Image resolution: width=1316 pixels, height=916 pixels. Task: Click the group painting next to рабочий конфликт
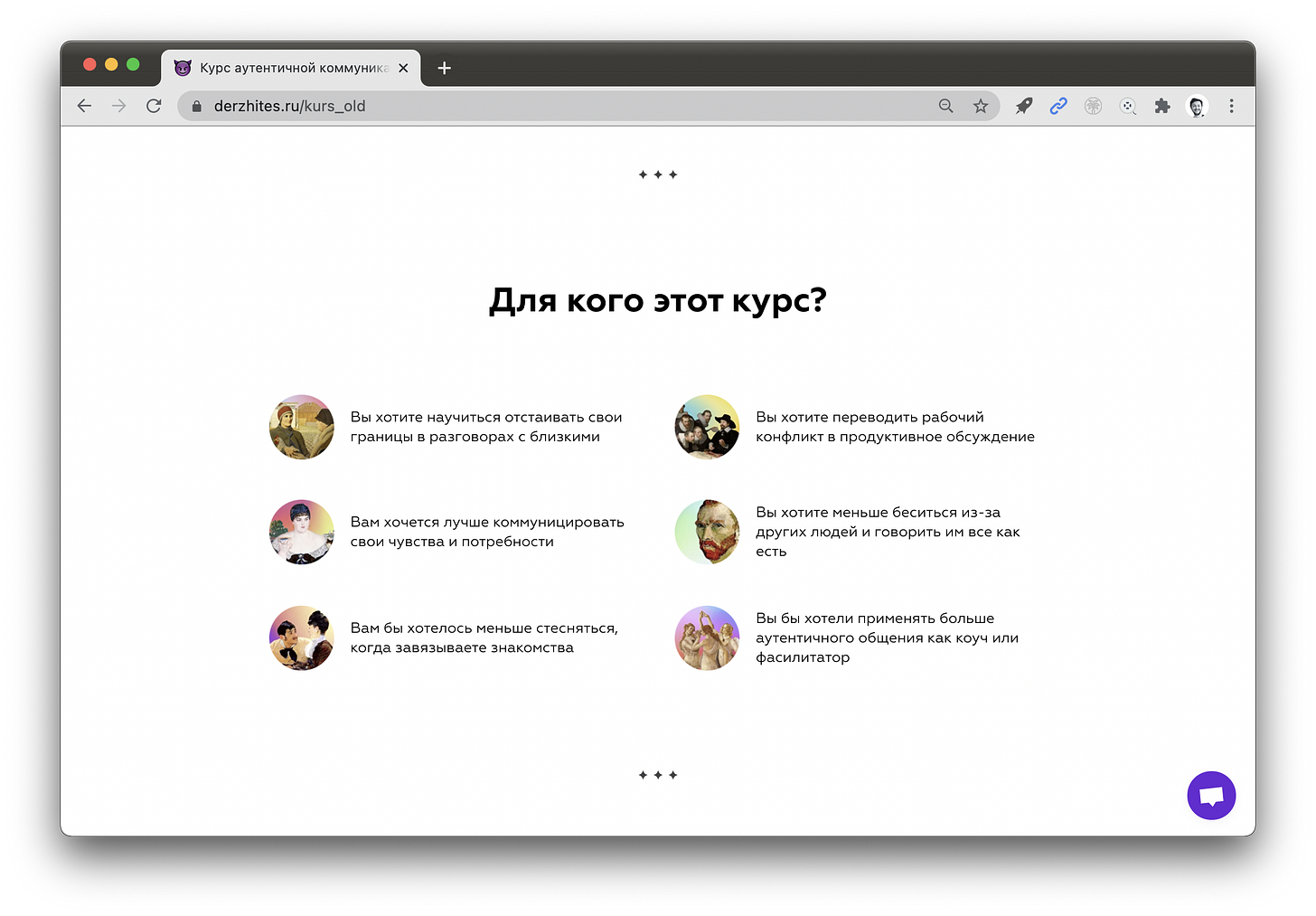[707, 427]
